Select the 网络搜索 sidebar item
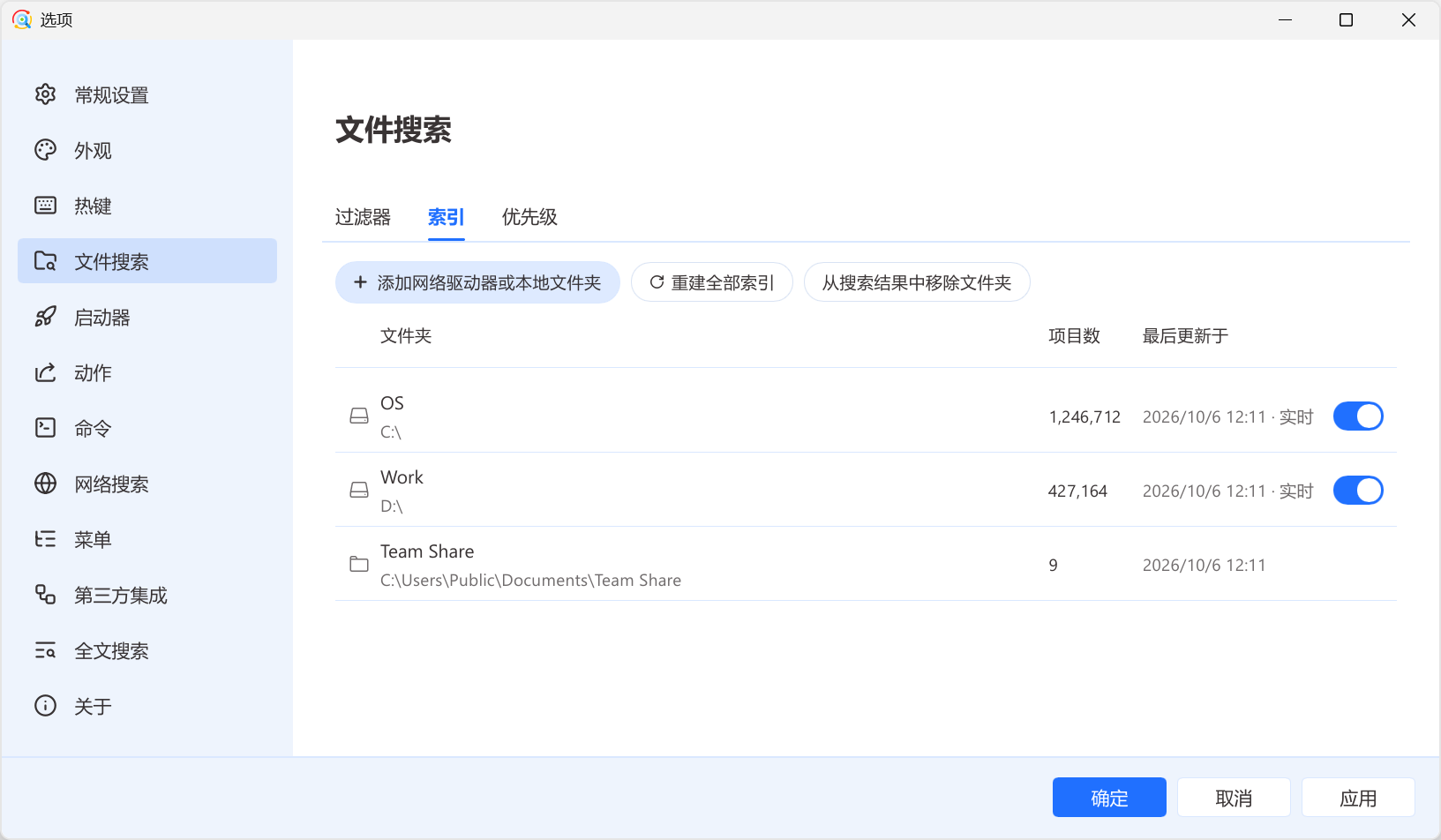 147,484
